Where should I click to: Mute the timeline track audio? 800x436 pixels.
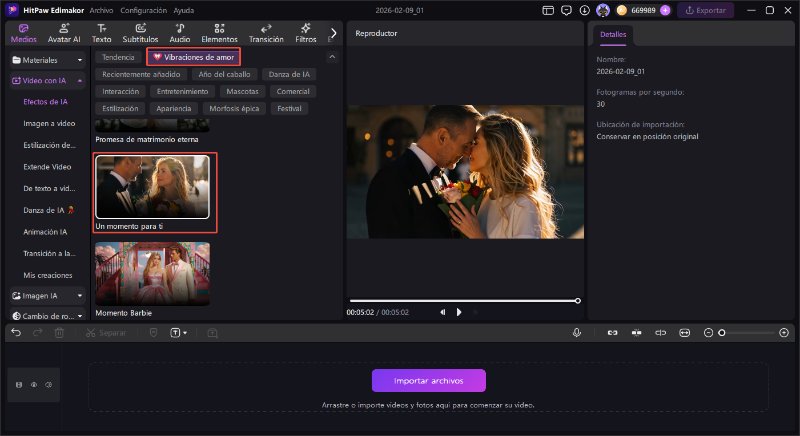48,384
